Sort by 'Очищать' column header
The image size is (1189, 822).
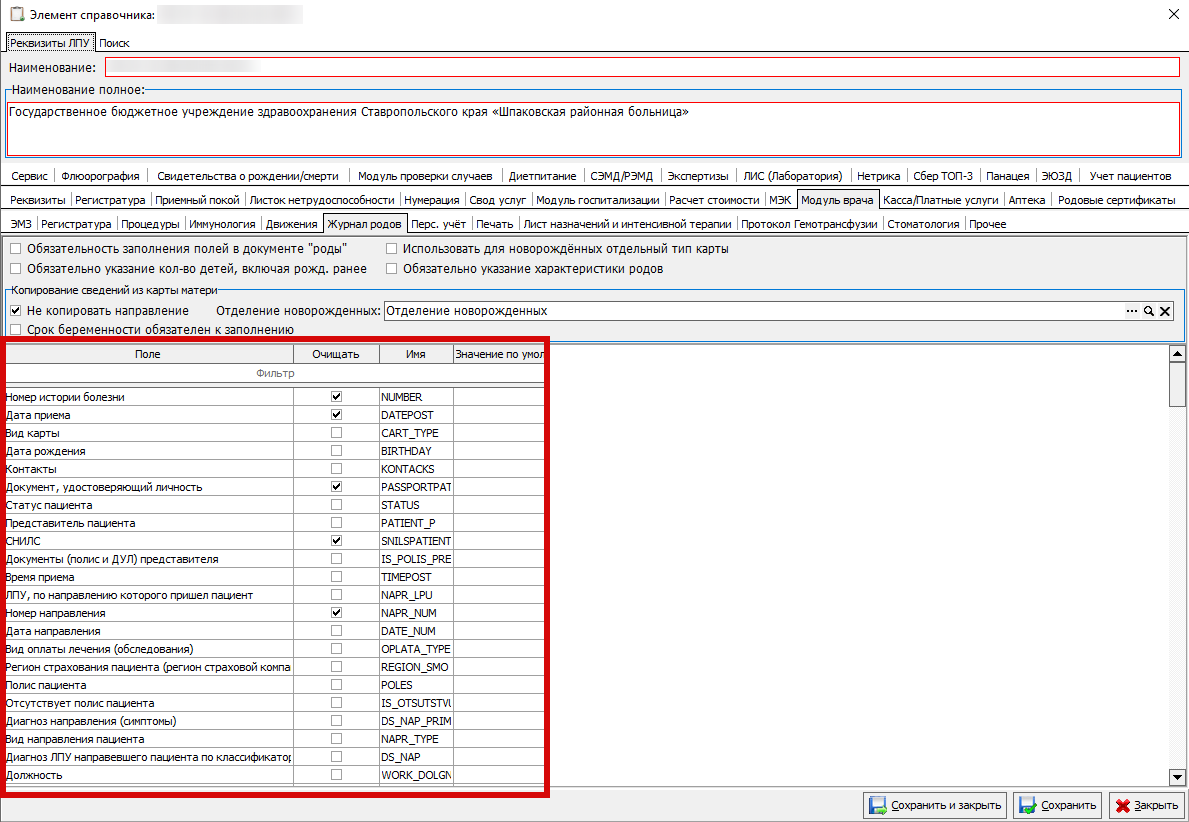point(336,354)
